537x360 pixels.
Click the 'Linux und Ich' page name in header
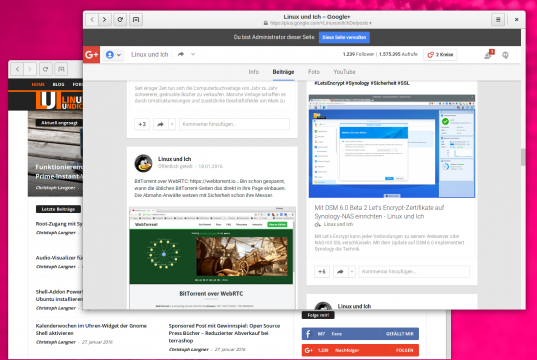[x=149, y=54]
